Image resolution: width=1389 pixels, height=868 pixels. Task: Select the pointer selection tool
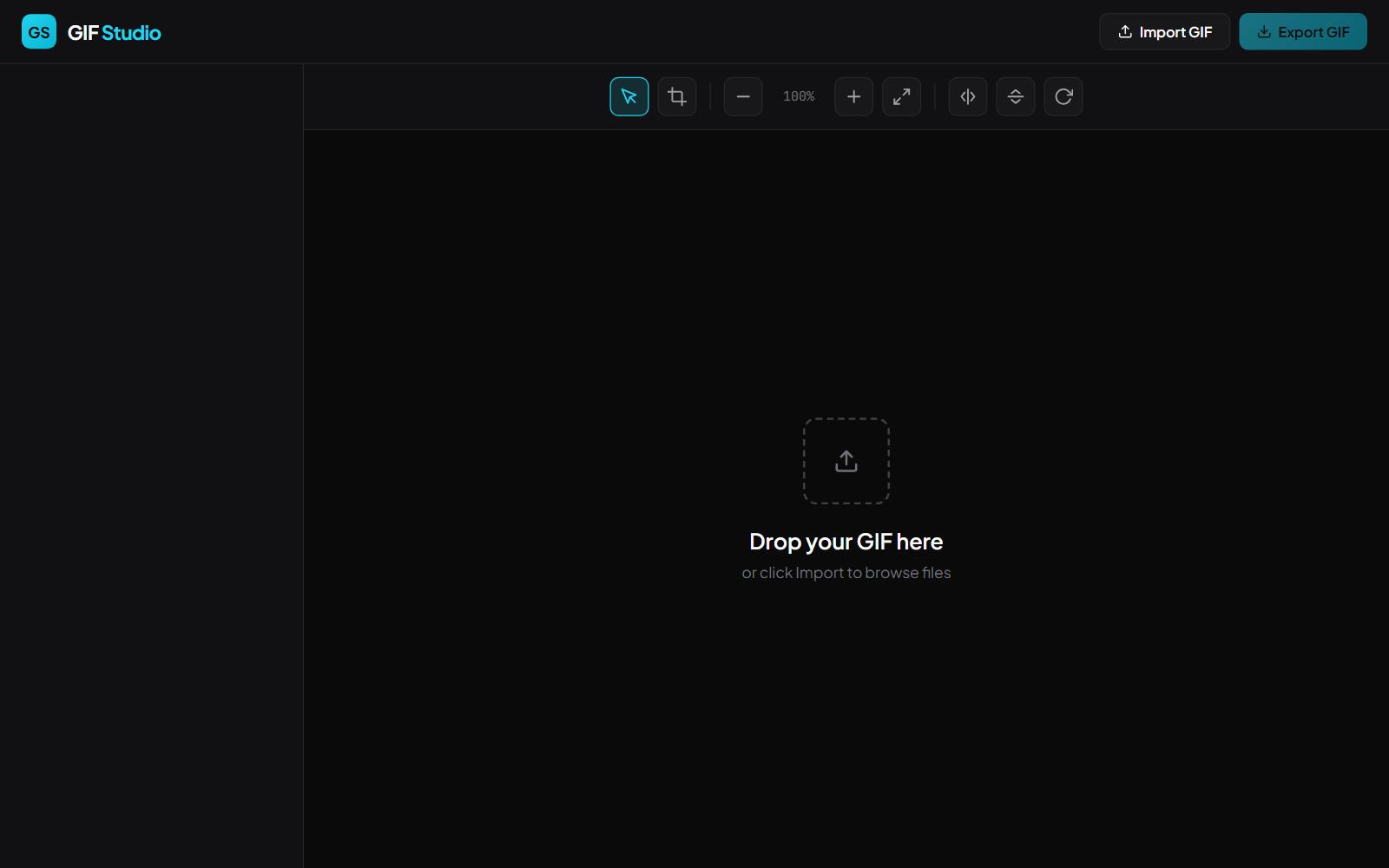point(629,96)
